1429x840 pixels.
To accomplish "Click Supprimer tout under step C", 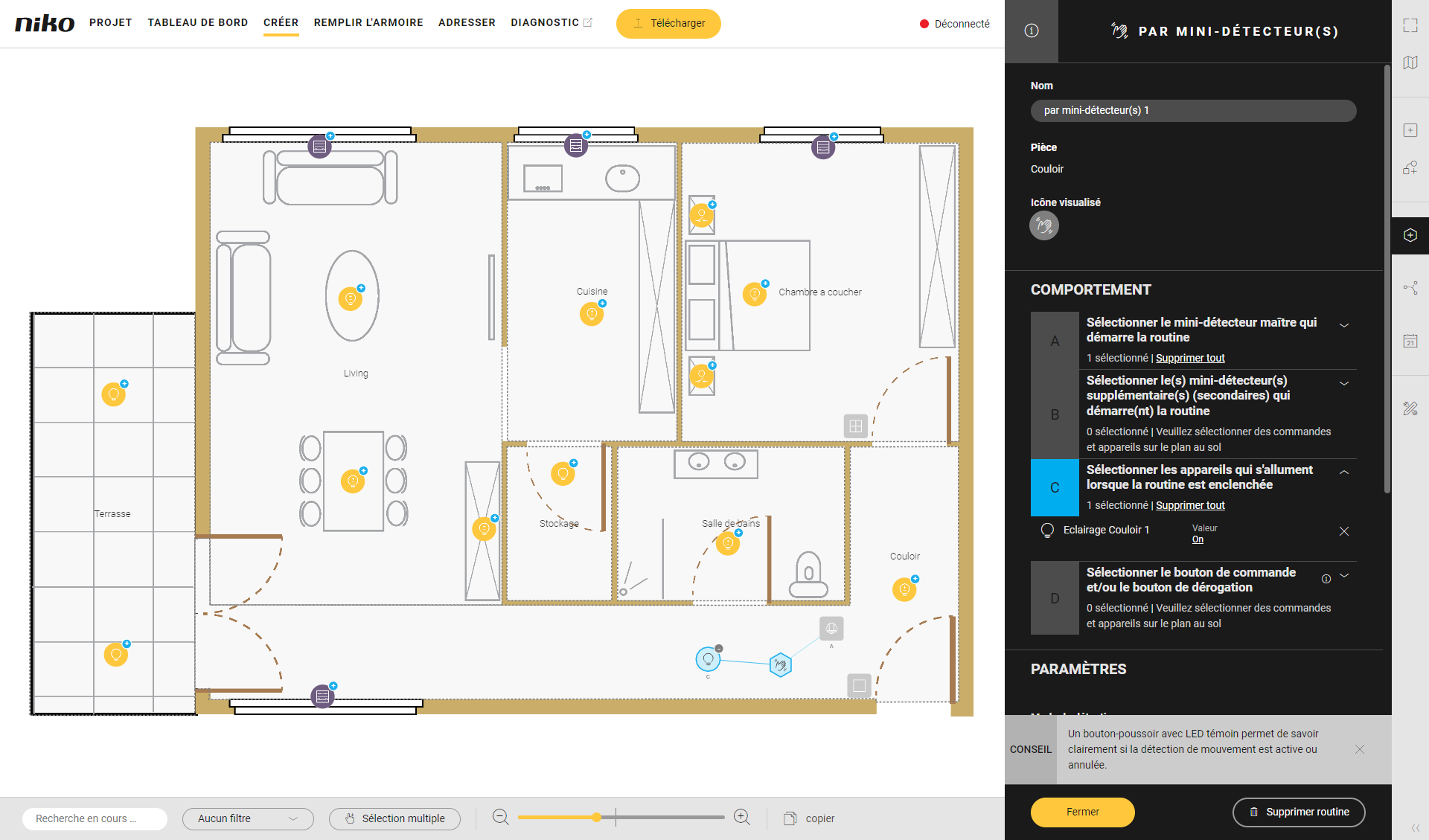I will (x=1190, y=505).
